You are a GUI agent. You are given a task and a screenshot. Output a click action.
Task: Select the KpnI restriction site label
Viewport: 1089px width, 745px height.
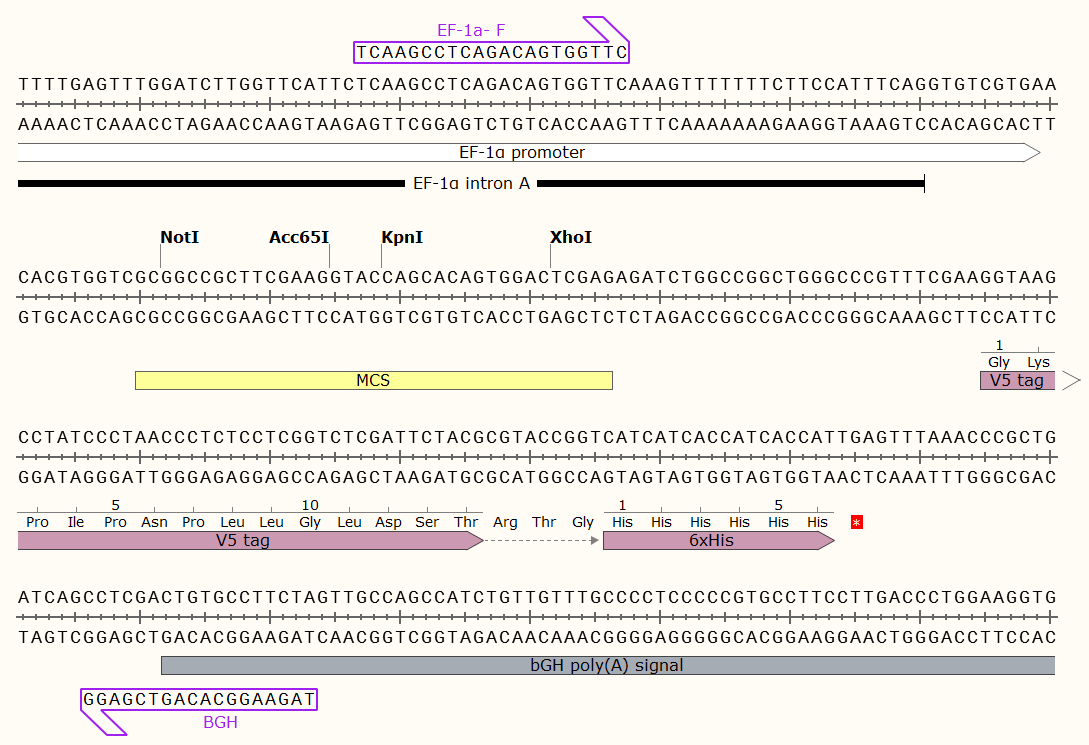pyautogui.click(x=402, y=237)
